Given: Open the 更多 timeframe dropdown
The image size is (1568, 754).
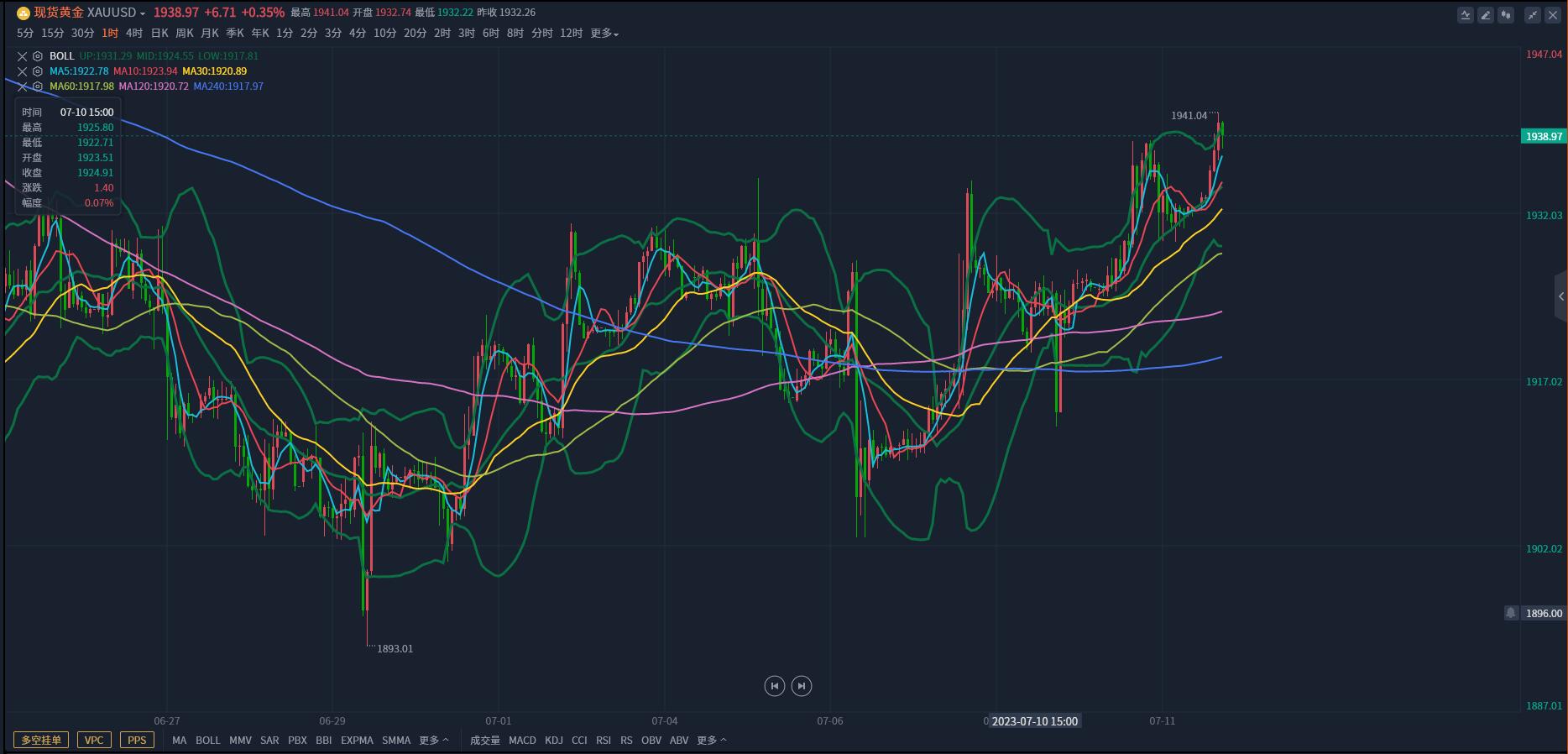Looking at the screenshot, I should click(604, 34).
